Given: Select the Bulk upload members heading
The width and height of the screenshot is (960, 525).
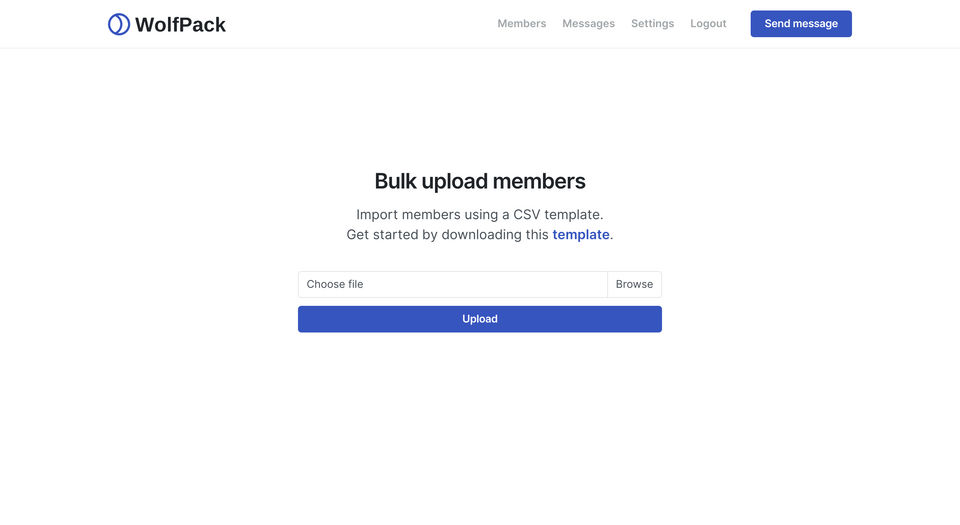Looking at the screenshot, I should (x=480, y=181).
